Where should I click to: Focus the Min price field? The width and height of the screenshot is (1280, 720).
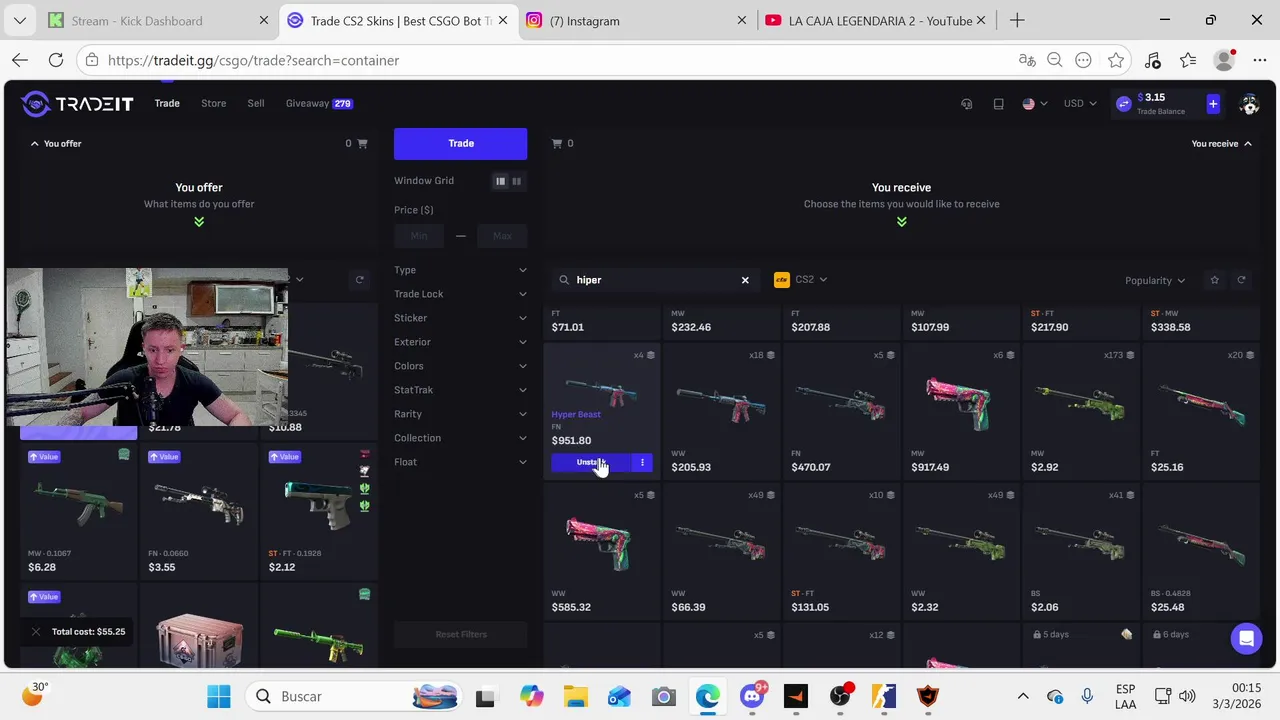coord(419,236)
